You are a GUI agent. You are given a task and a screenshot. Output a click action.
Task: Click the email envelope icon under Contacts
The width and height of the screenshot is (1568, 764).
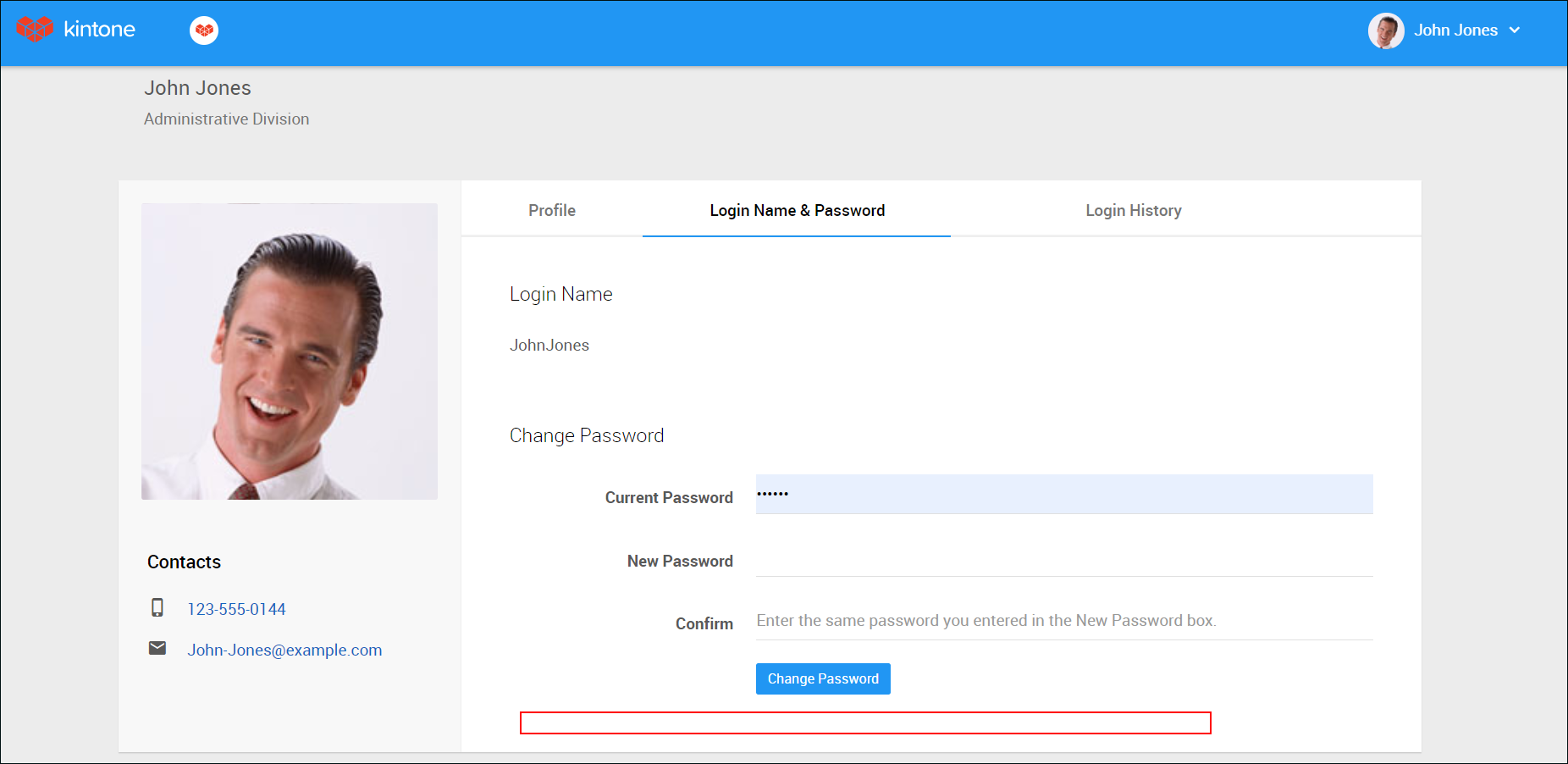157,648
